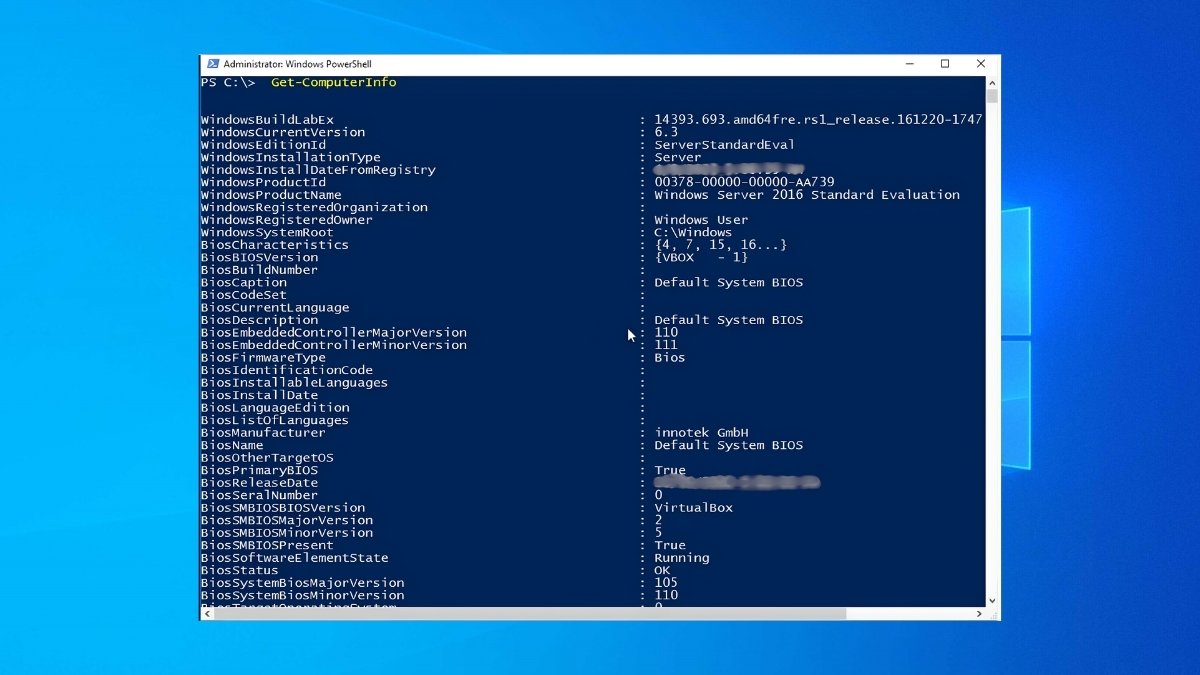The width and height of the screenshot is (1200, 675).
Task: Select the BiosReleaseDate property name
Action: tap(260, 483)
